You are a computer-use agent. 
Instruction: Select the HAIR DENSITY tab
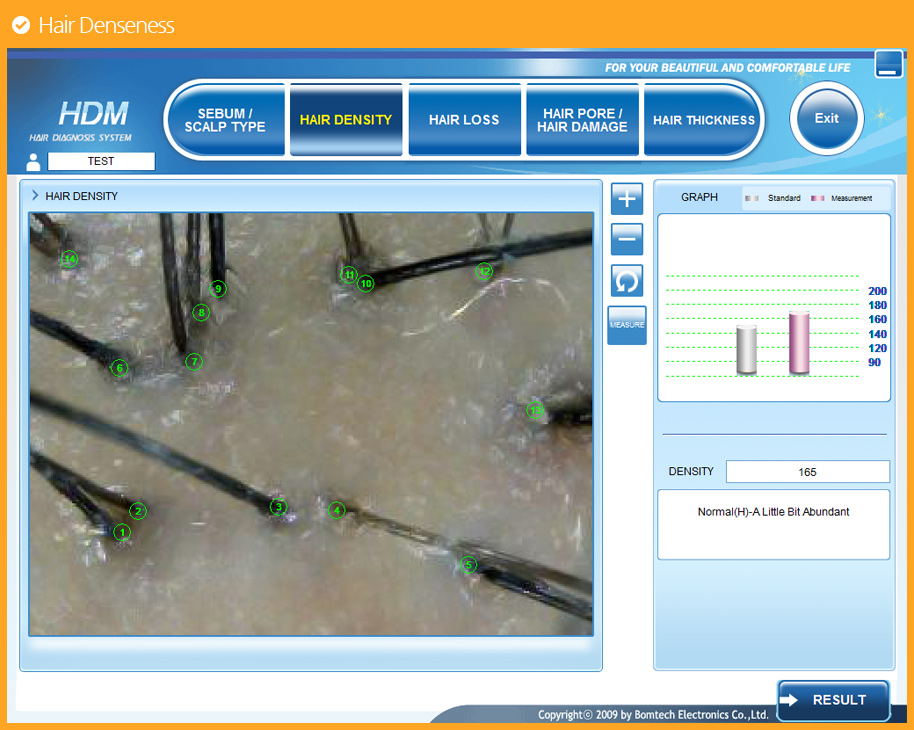tap(346, 120)
